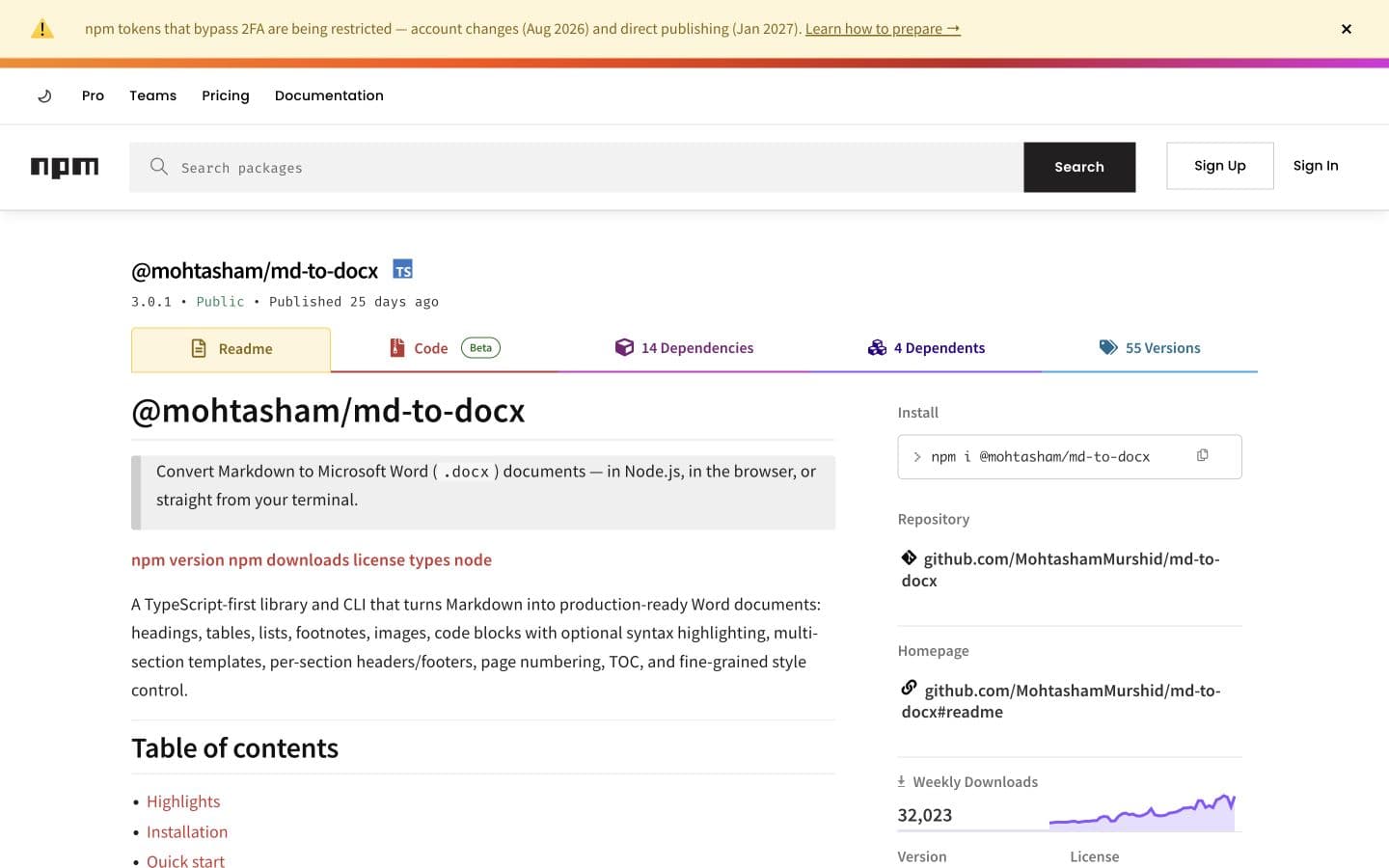This screenshot has height=868, width=1389.
Task: Copy the npm install command
Action: (1202, 455)
